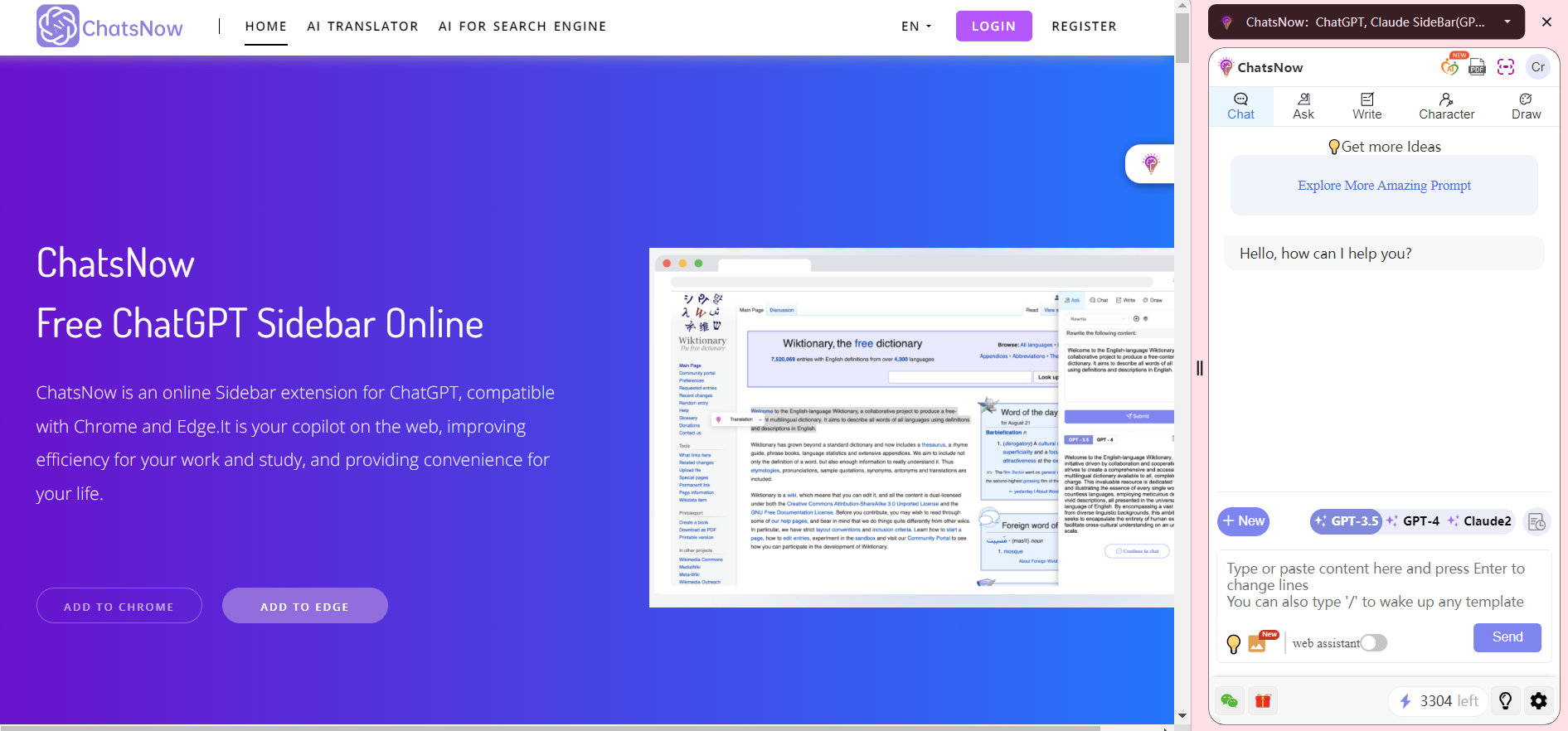This screenshot has width=1568, height=731.
Task: Click the scrollbar up arrow
Action: 1182,6
